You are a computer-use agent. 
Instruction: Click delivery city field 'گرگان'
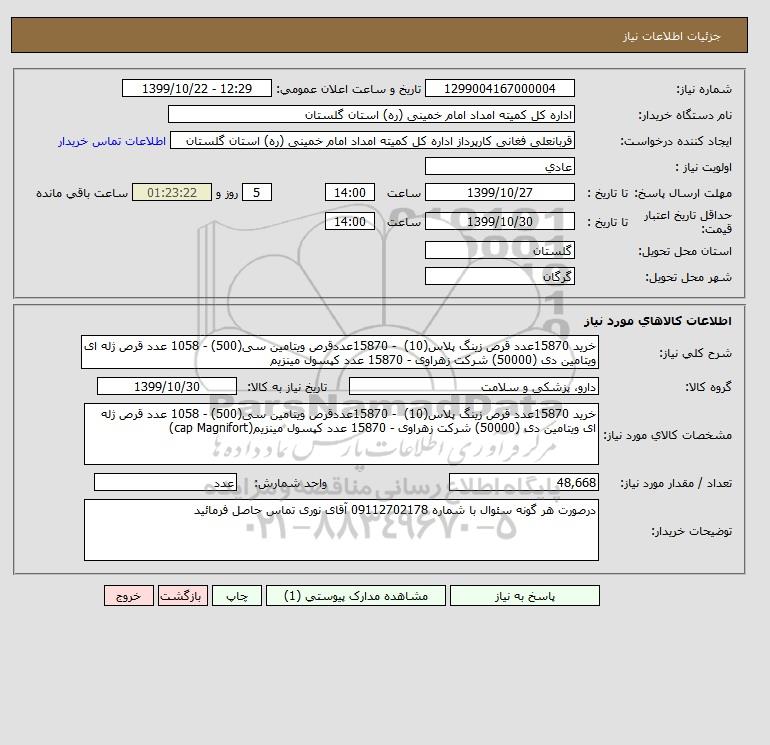(x=499, y=276)
